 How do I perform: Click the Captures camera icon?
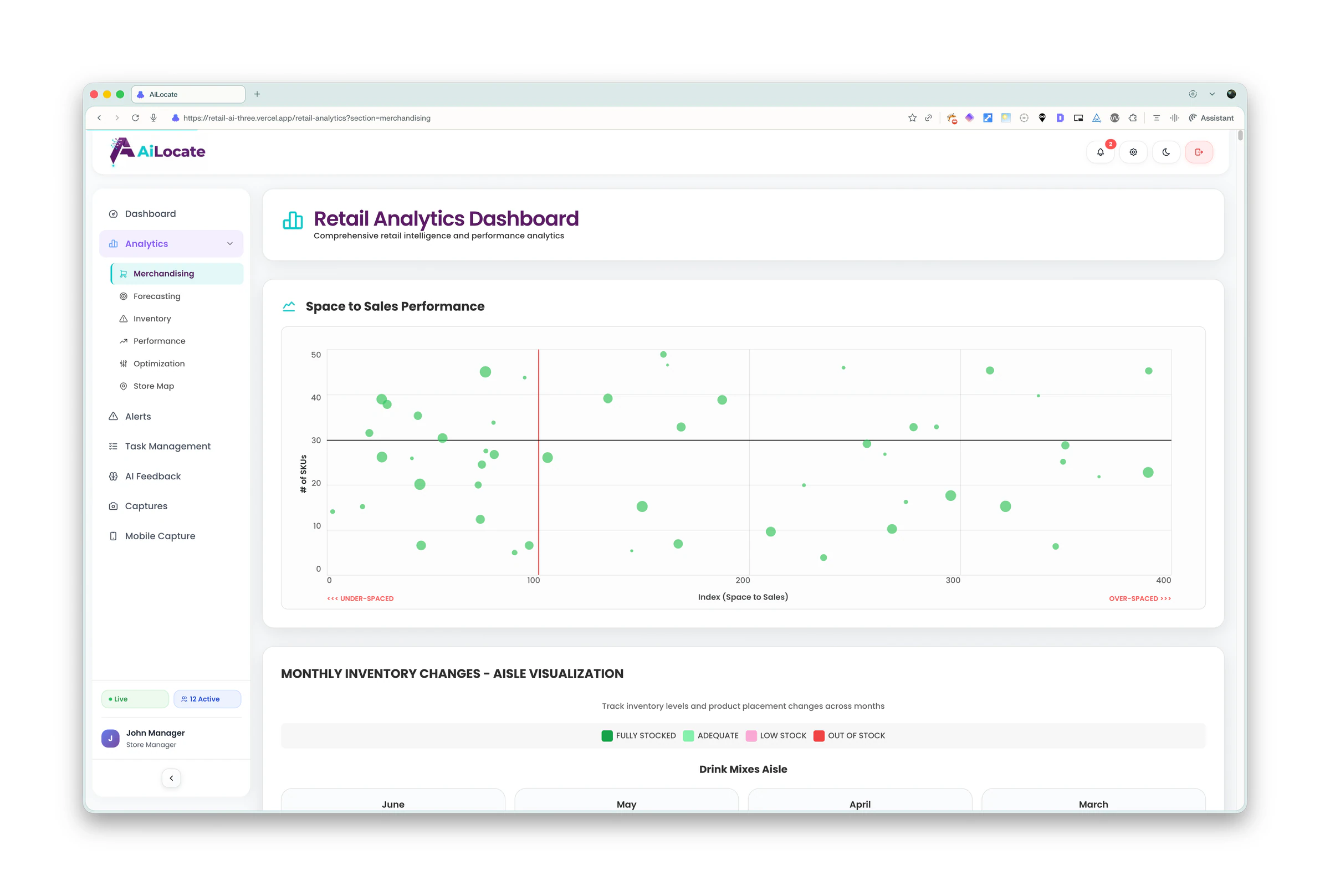tap(113, 506)
